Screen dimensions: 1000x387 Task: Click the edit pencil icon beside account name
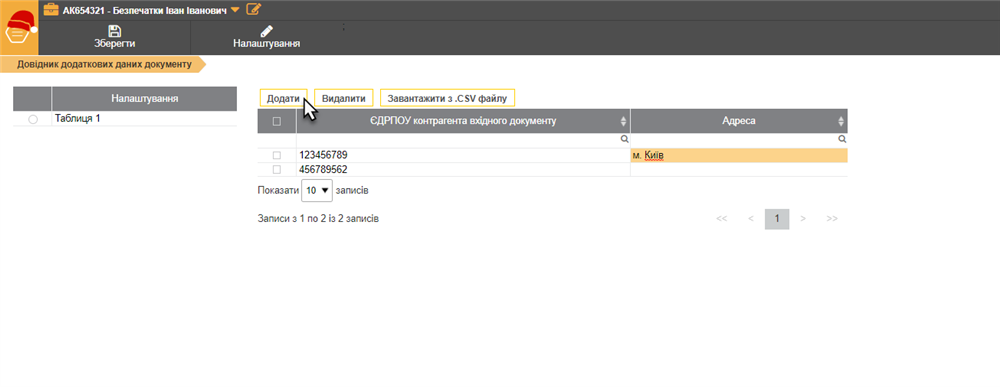[253, 9]
